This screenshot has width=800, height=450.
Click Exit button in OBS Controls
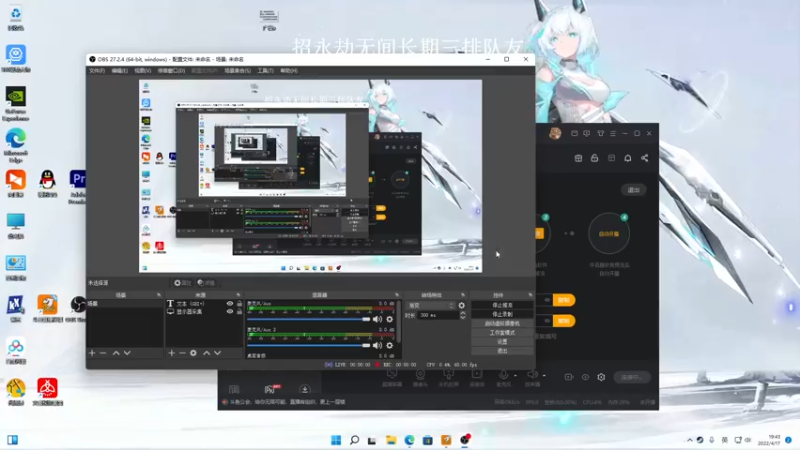coord(502,351)
